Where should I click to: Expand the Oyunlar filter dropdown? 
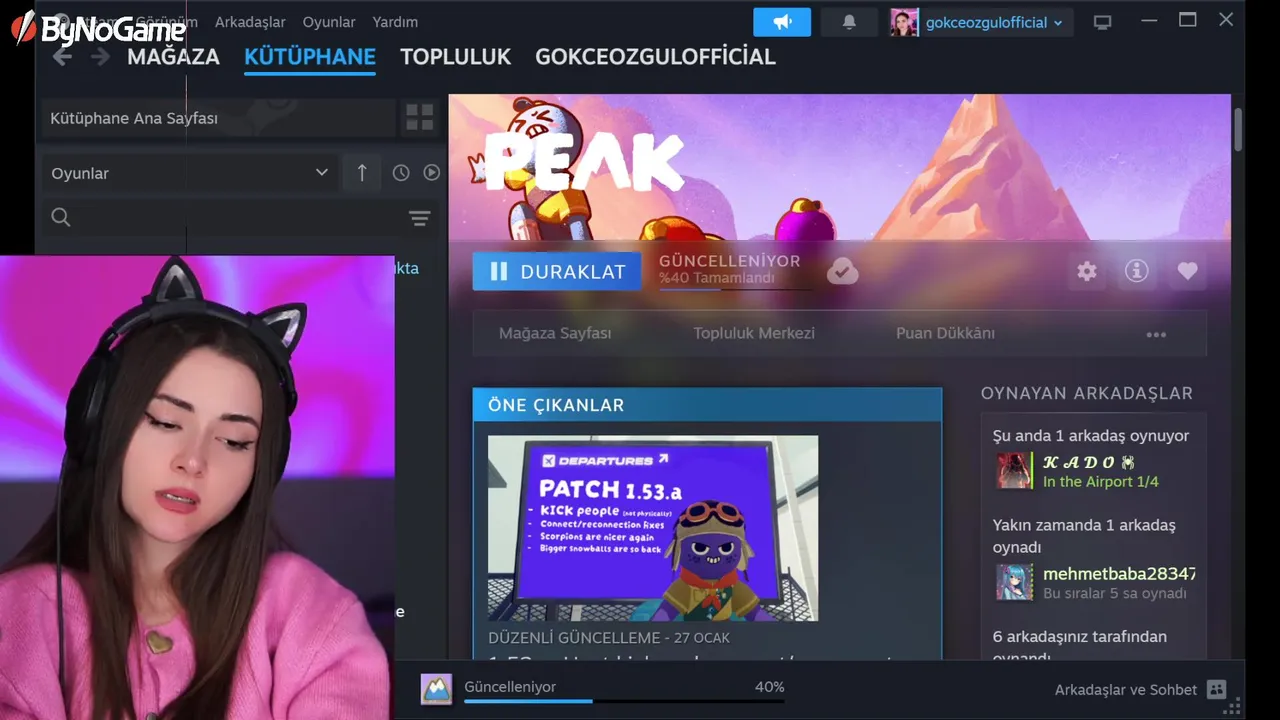(x=189, y=173)
